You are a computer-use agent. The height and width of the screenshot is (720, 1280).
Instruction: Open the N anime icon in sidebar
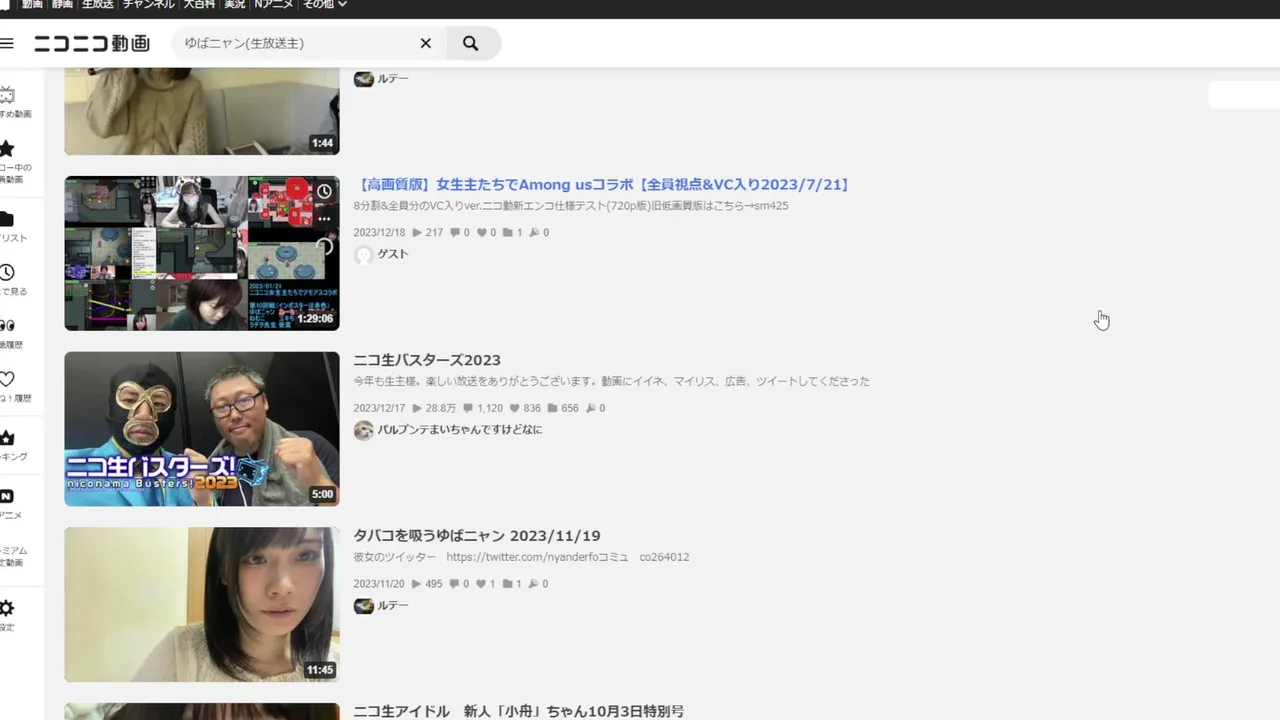(x=8, y=497)
